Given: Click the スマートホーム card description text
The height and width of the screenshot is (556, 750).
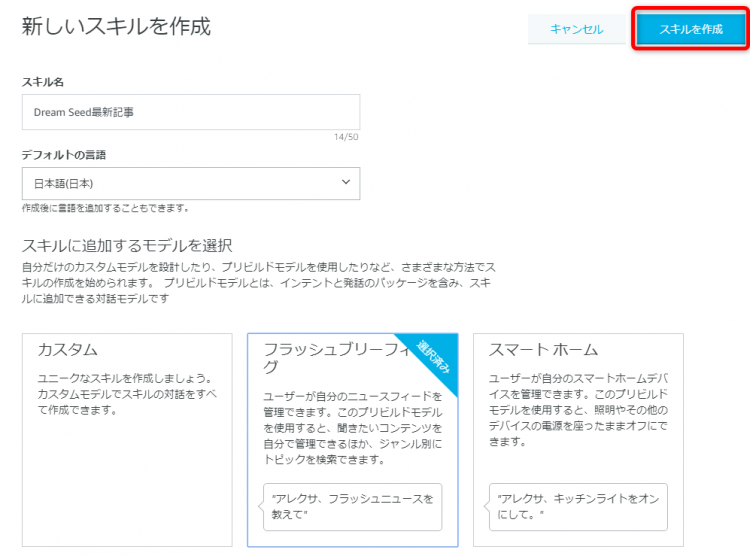Looking at the screenshot, I should [578, 410].
